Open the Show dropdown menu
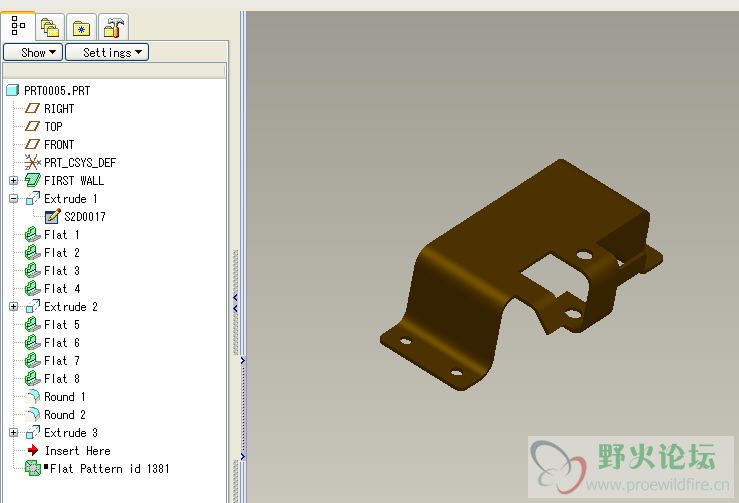Screen dimensions: 739x503 click(33, 52)
